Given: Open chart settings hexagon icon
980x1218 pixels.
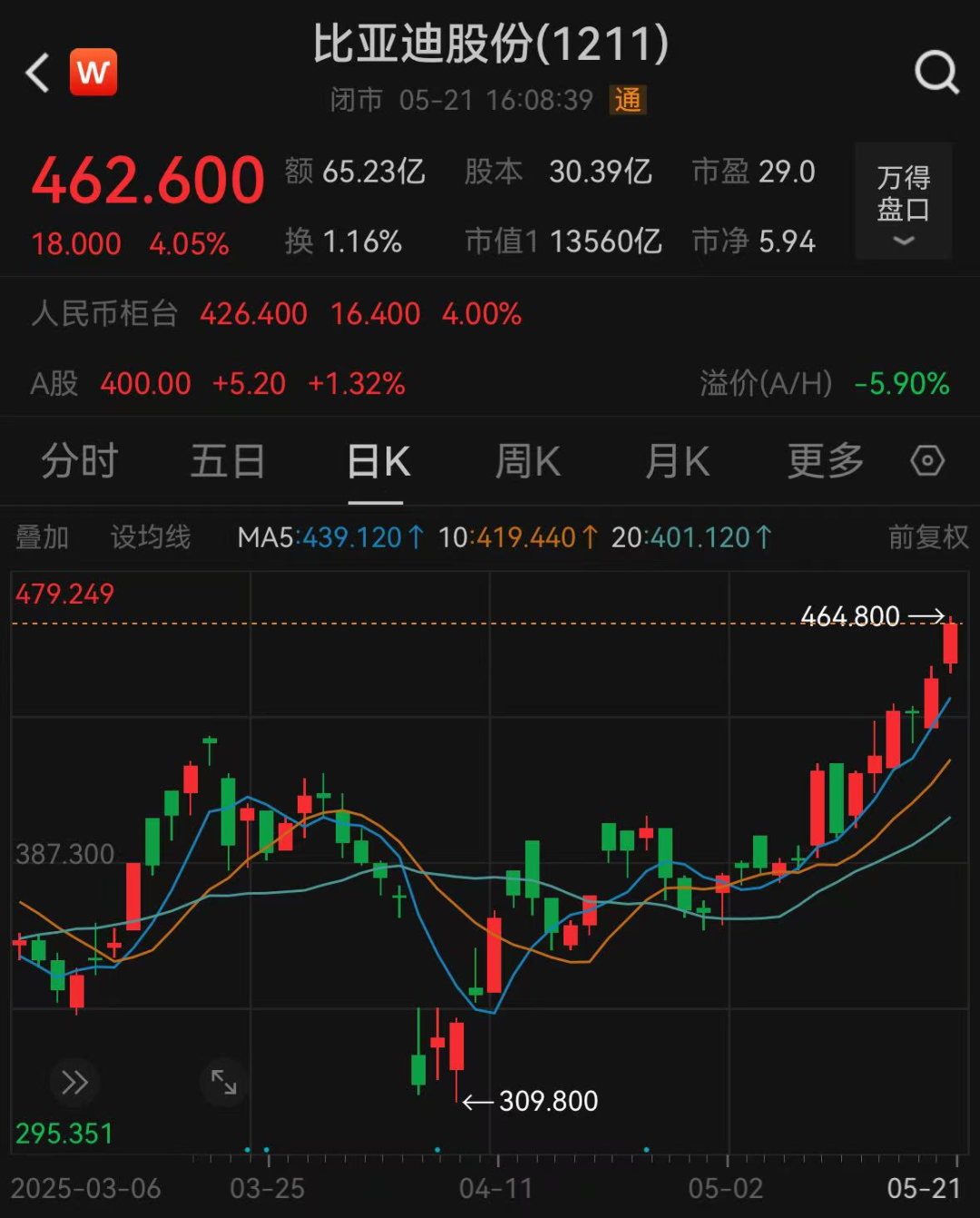Looking at the screenshot, I should coord(927,461).
